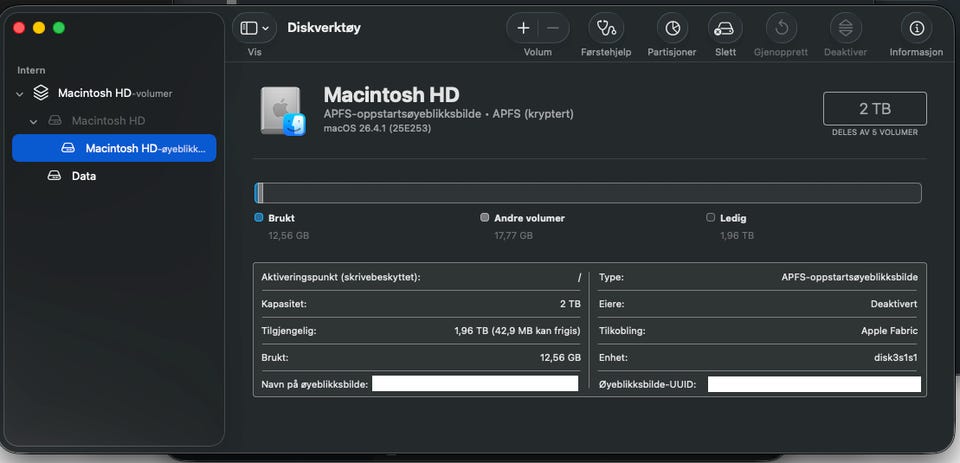Image resolution: width=960 pixels, height=463 pixels.
Task: Click the large Macintosh HD drive icon
Action: coord(282,110)
